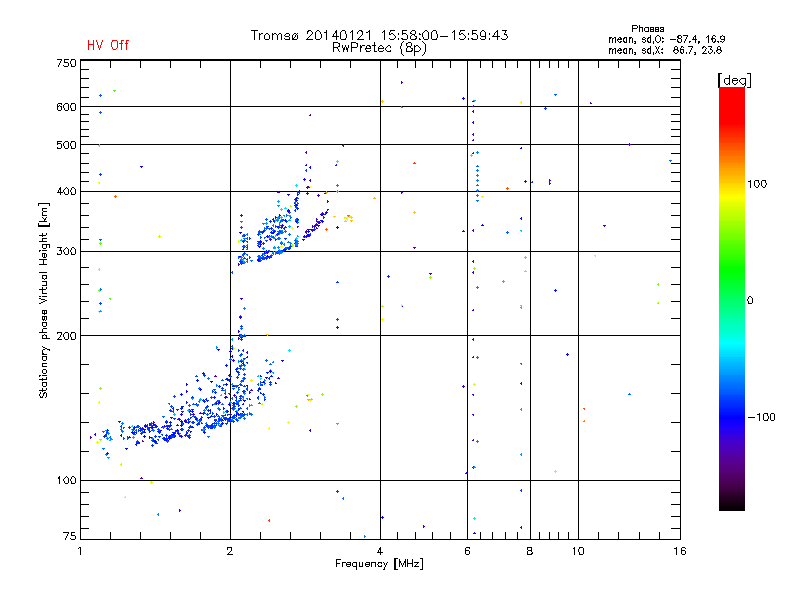Click the x-axis label '1'

tap(80, 551)
